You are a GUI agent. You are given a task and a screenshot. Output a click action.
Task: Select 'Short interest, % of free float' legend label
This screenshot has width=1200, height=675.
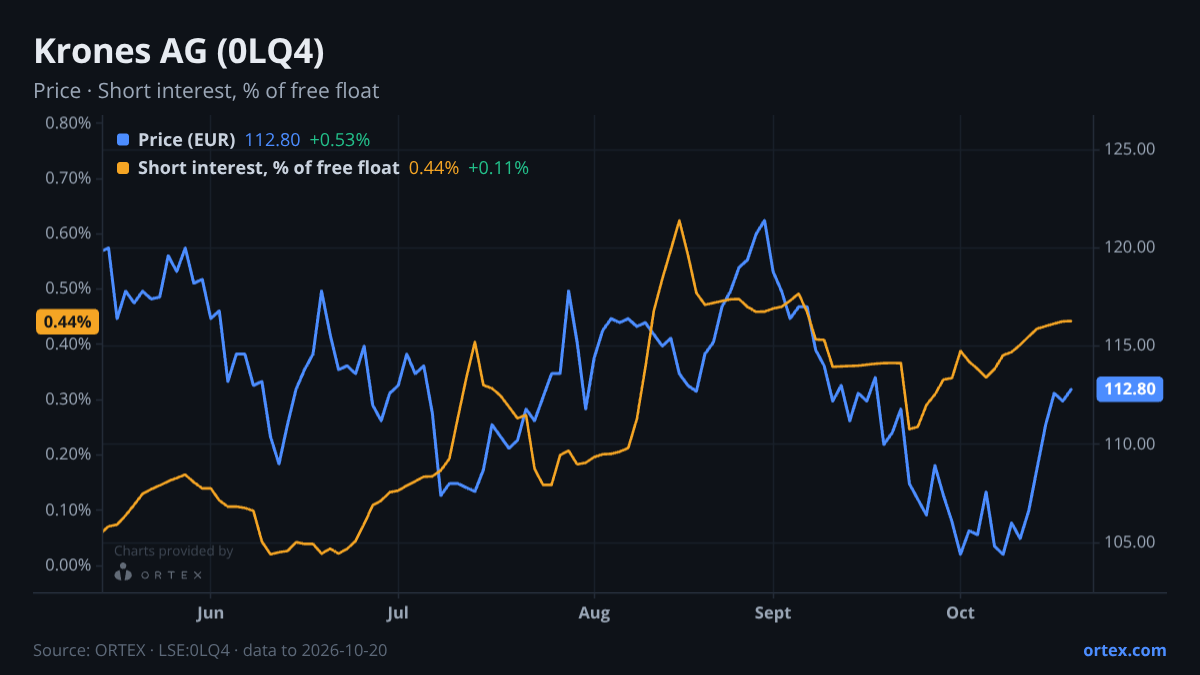point(269,168)
